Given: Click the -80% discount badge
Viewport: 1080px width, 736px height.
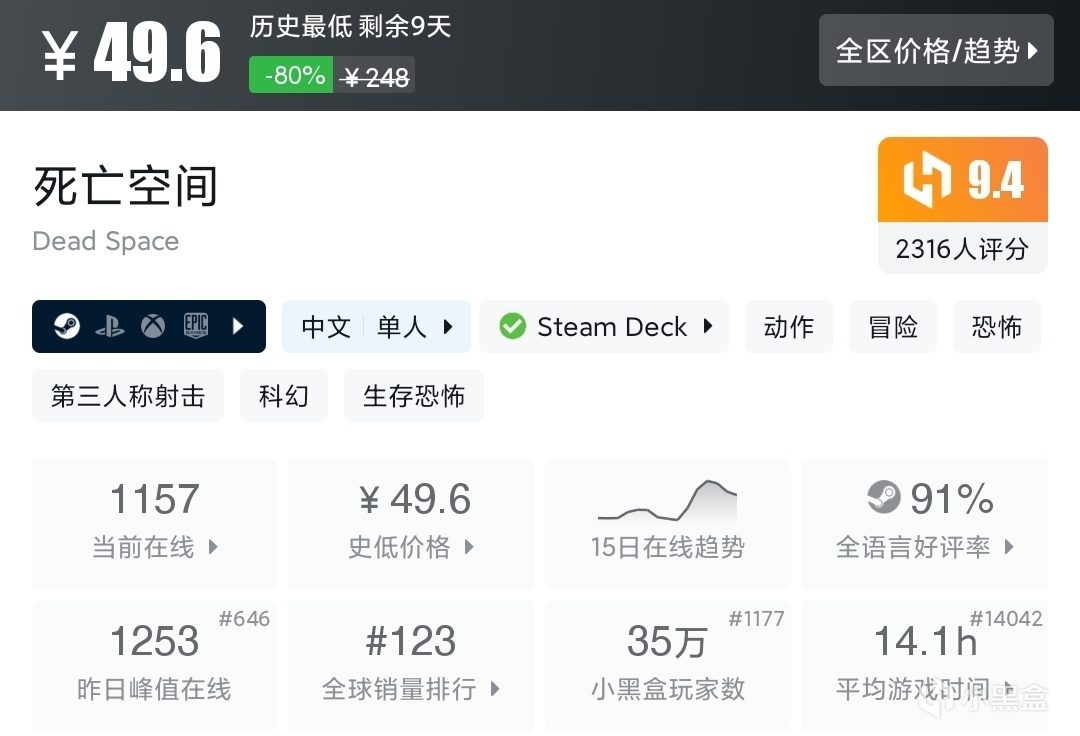Looking at the screenshot, I should tap(291, 75).
